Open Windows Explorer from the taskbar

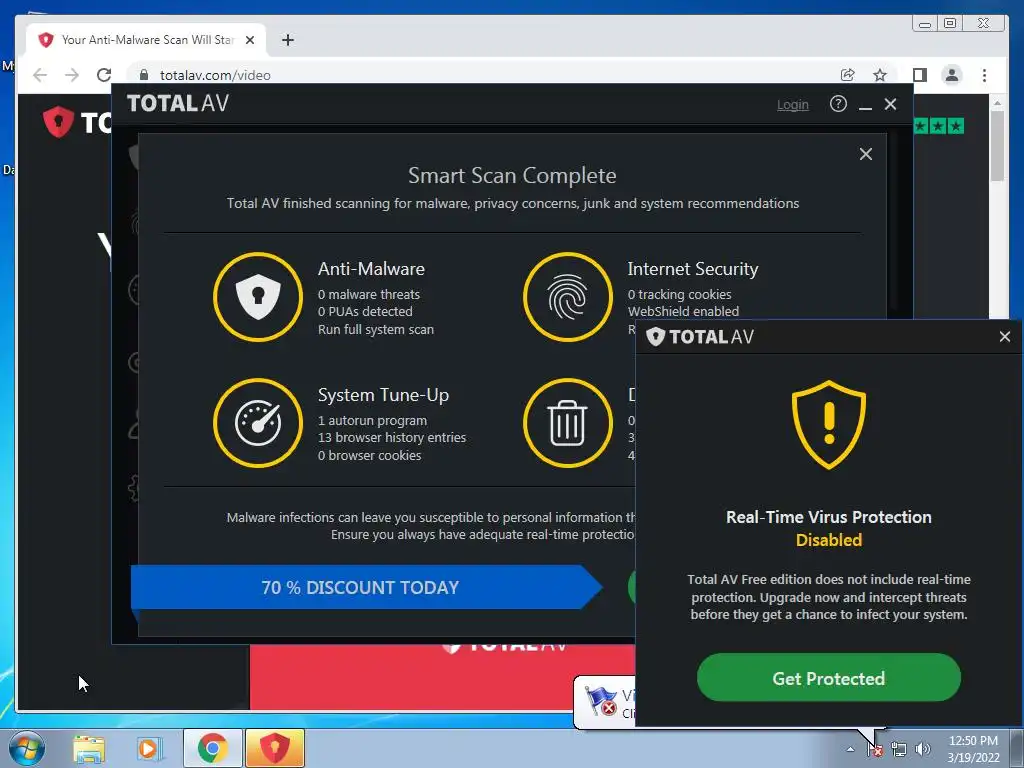(89, 748)
